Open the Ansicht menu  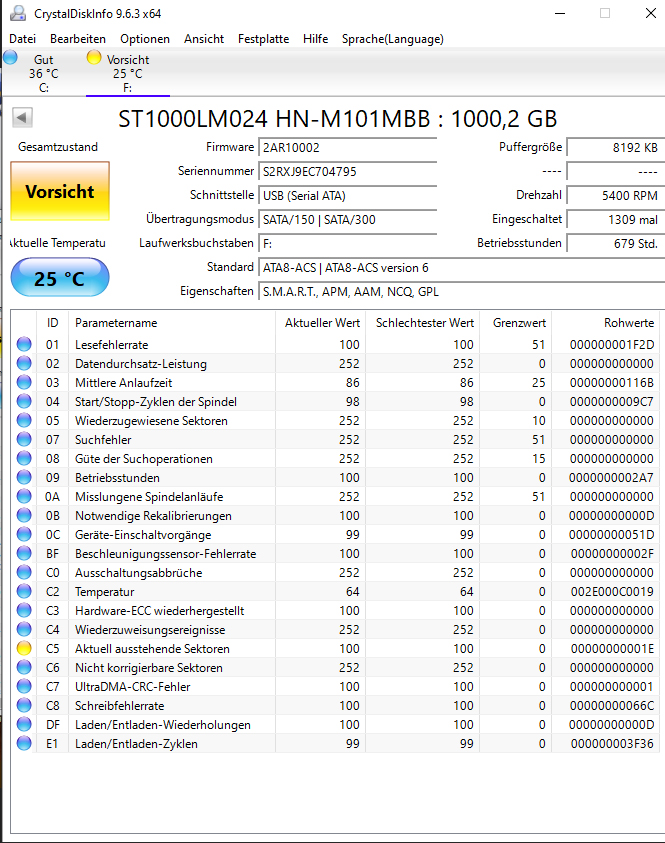click(x=204, y=39)
